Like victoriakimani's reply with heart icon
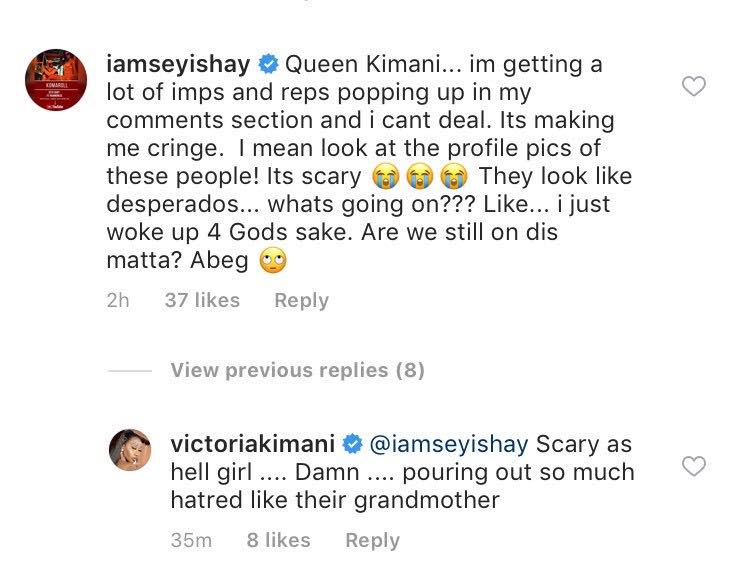The image size is (750, 588). coord(693,466)
